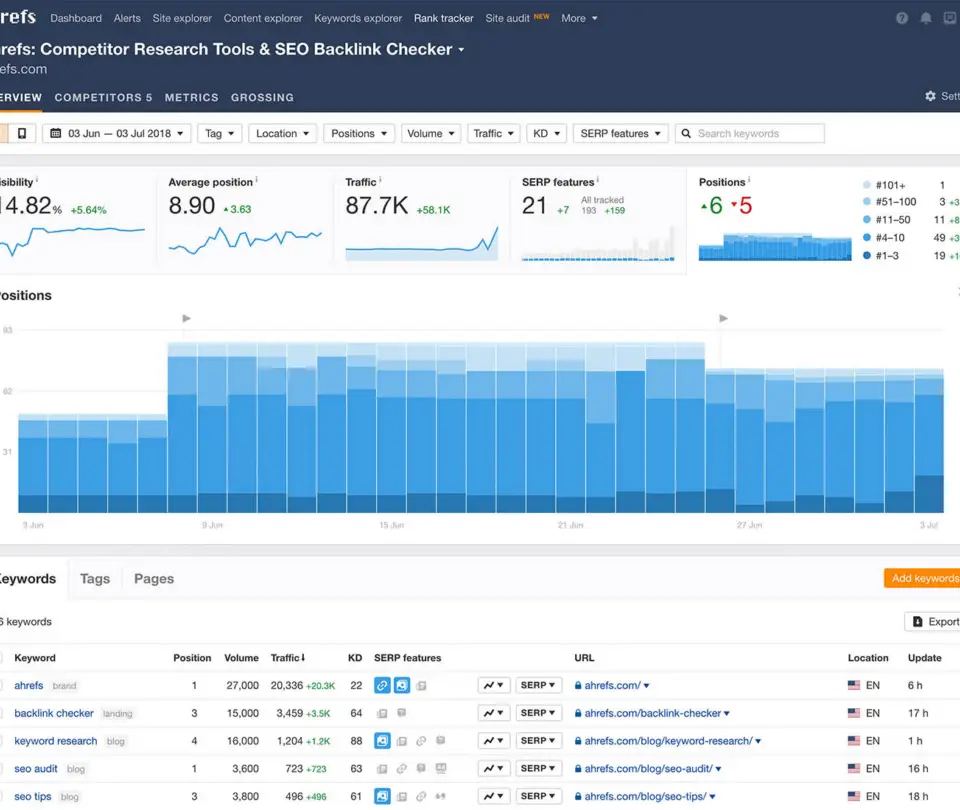Open history chart button for keyword research
960x810 pixels.
coord(493,741)
